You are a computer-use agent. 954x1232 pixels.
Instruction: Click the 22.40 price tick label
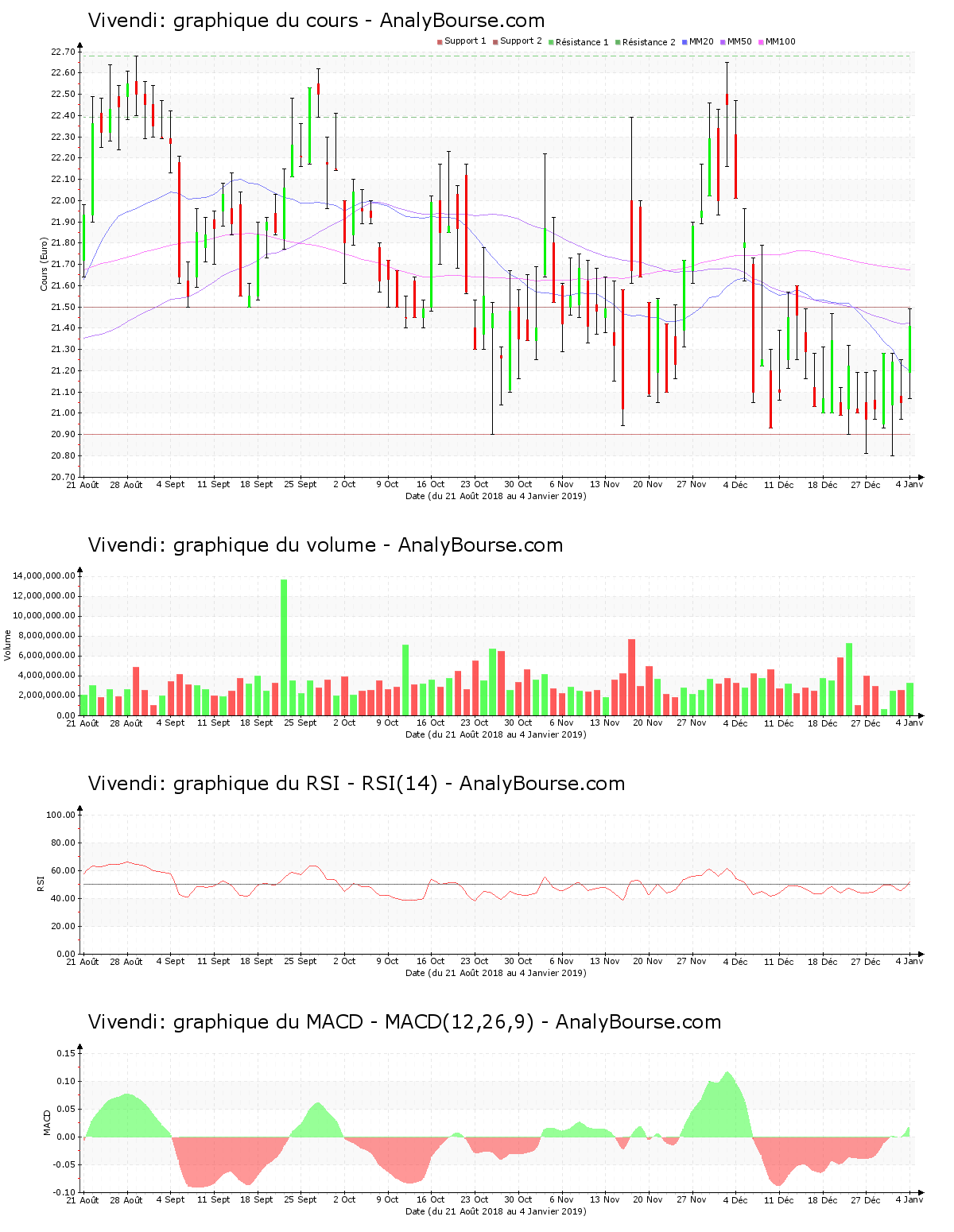pyautogui.click(x=63, y=115)
